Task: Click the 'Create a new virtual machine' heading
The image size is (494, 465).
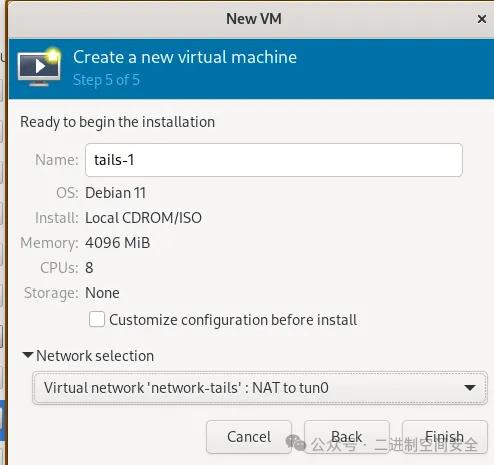Action: (185, 57)
